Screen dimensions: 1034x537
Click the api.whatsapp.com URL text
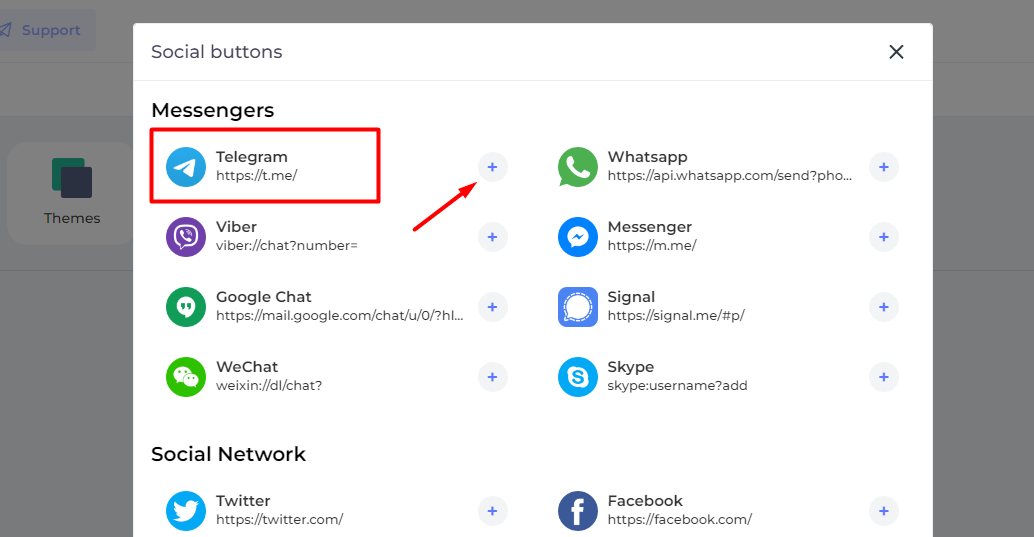coord(730,175)
